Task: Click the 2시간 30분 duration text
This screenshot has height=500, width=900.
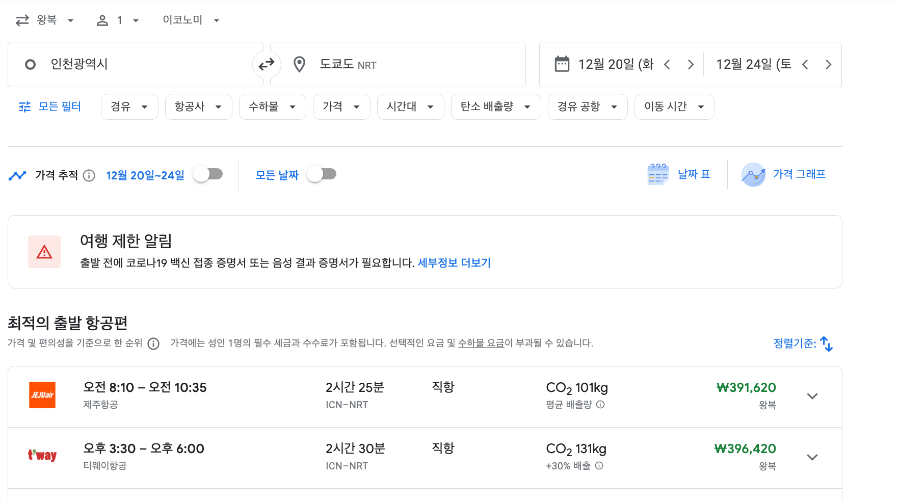Action: pyautogui.click(x=355, y=448)
